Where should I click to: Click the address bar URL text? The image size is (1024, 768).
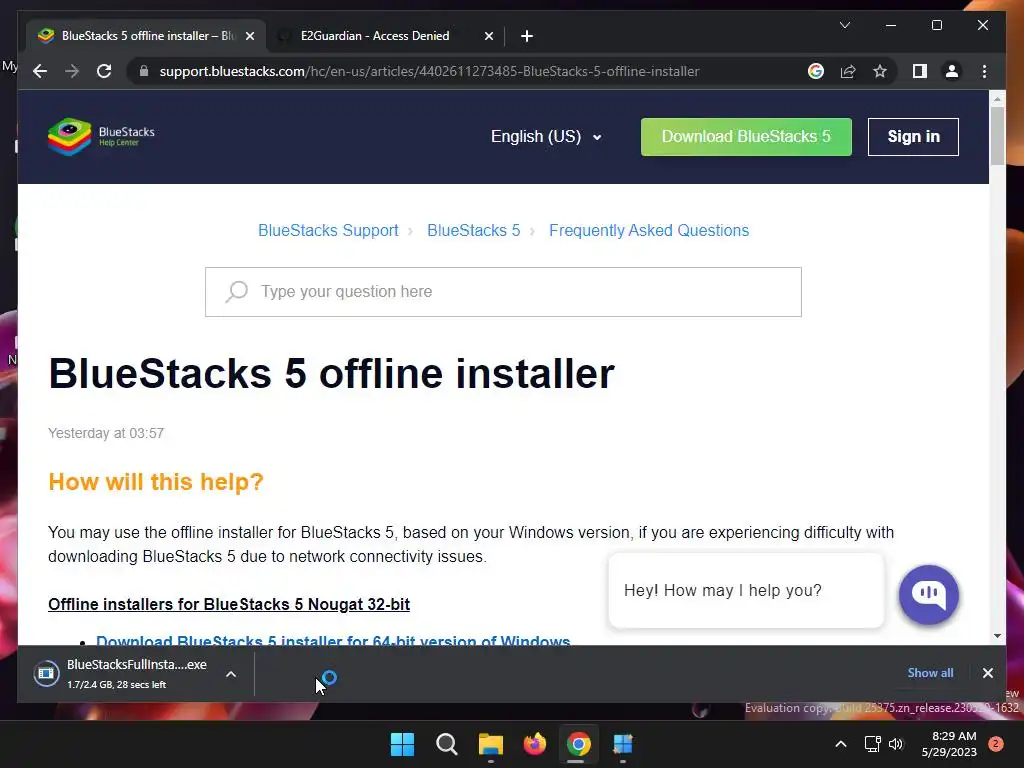[x=429, y=71]
